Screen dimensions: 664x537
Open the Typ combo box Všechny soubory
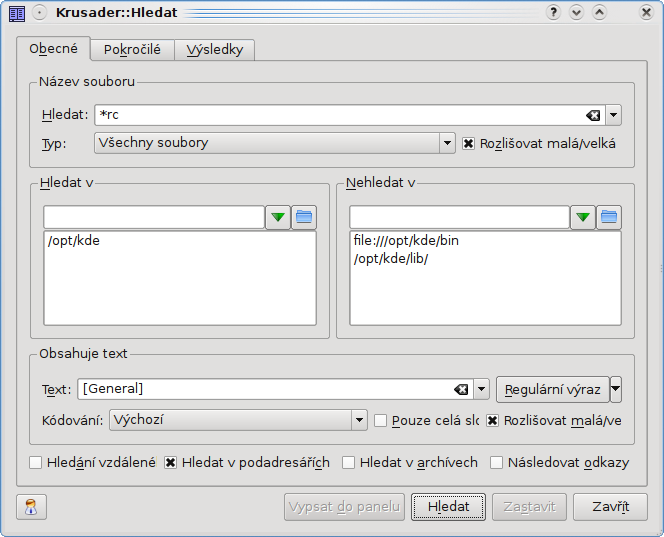click(275, 143)
